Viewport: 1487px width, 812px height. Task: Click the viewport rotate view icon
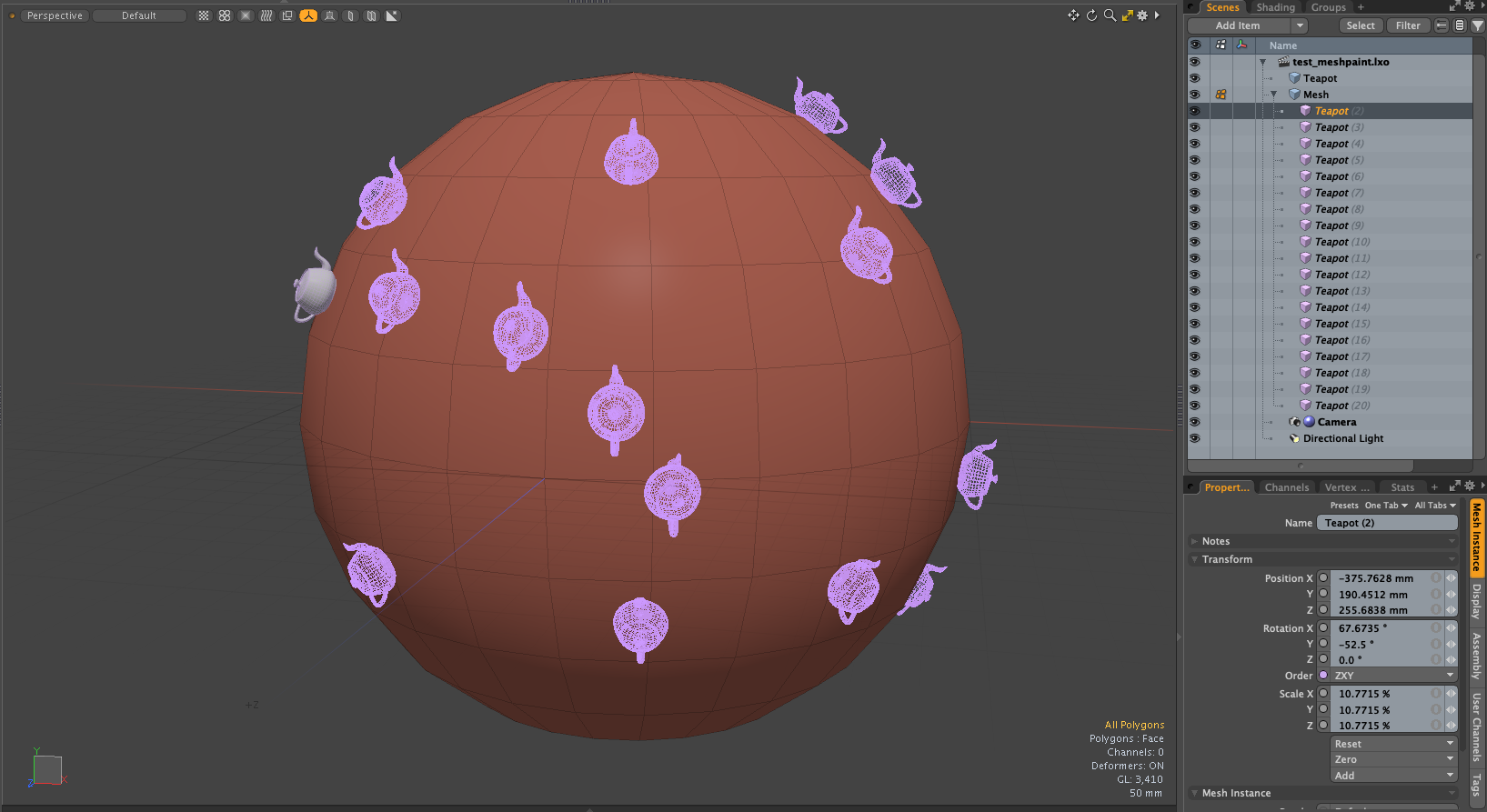1091,15
